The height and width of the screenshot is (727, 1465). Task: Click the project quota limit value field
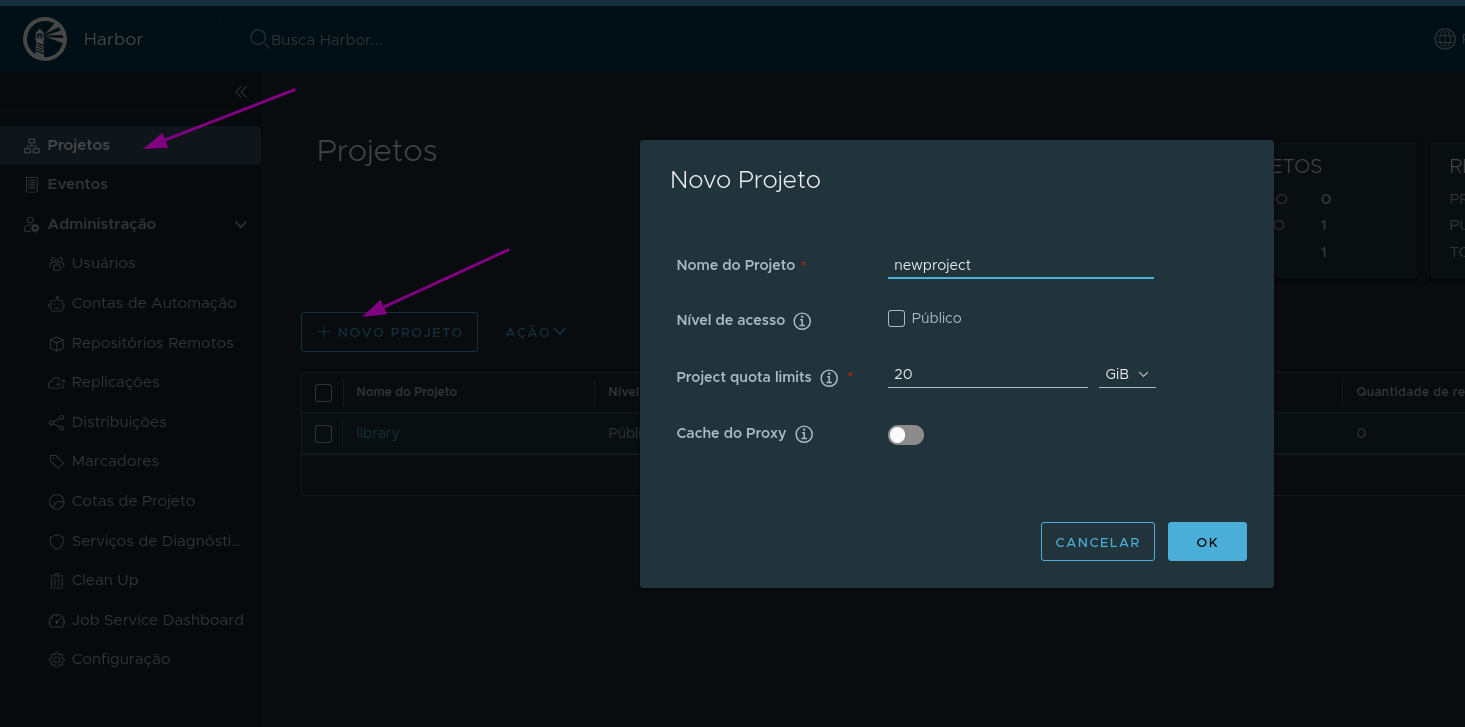tap(987, 374)
